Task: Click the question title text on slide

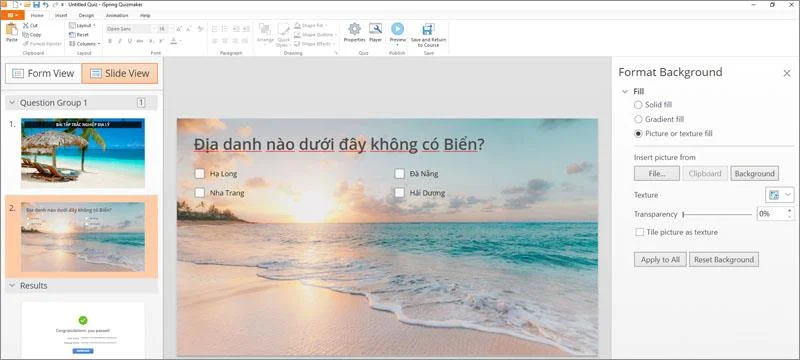Action: point(339,145)
